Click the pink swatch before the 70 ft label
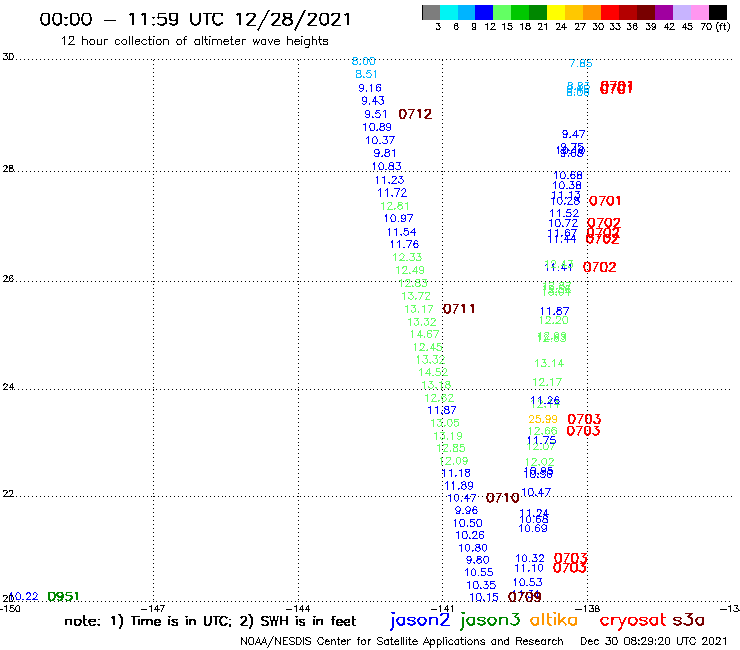 pos(700,12)
